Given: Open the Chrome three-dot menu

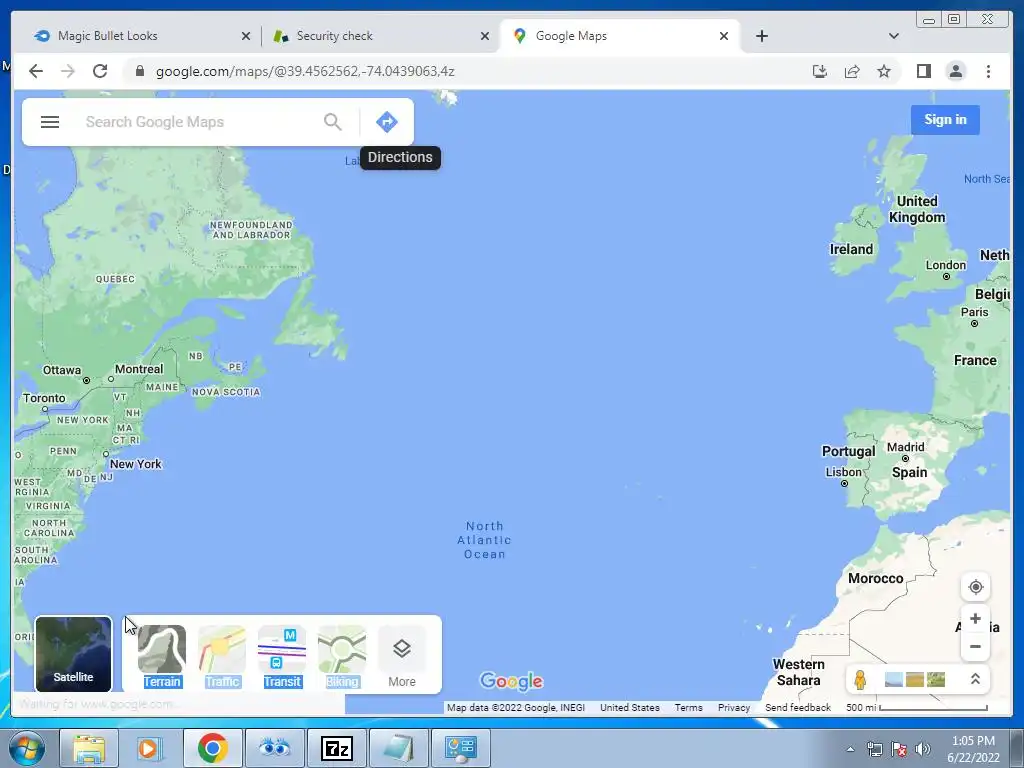Looking at the screenshot, I should [x=988, y=71].
